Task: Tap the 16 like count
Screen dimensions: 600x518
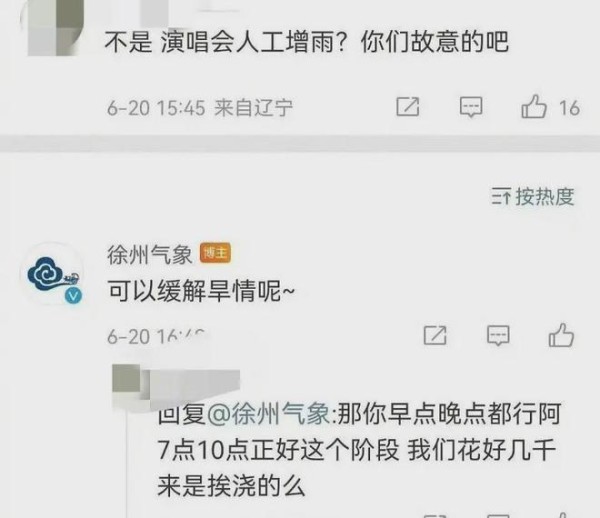Action: click(569, 108)
